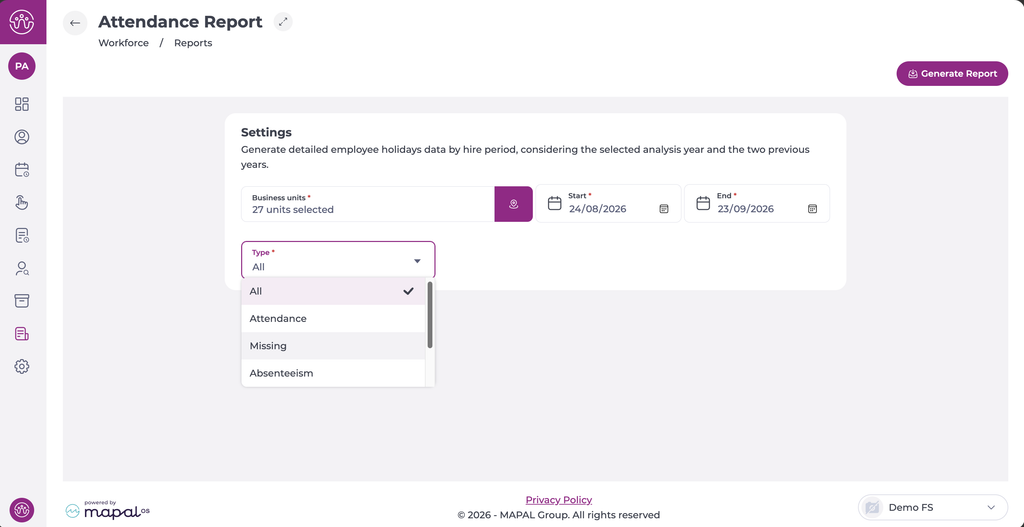
Task: Click the Generate Report button
Action: pyautogui.click(x=952, y=74)
